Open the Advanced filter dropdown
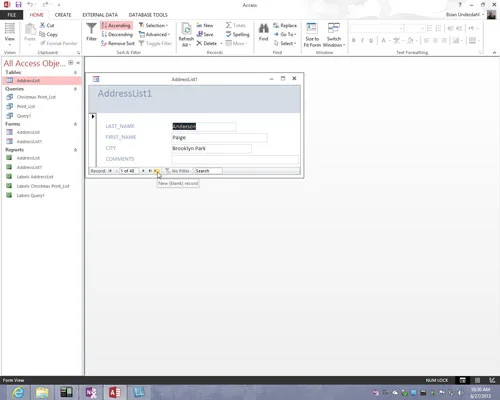 coord(155,34)
